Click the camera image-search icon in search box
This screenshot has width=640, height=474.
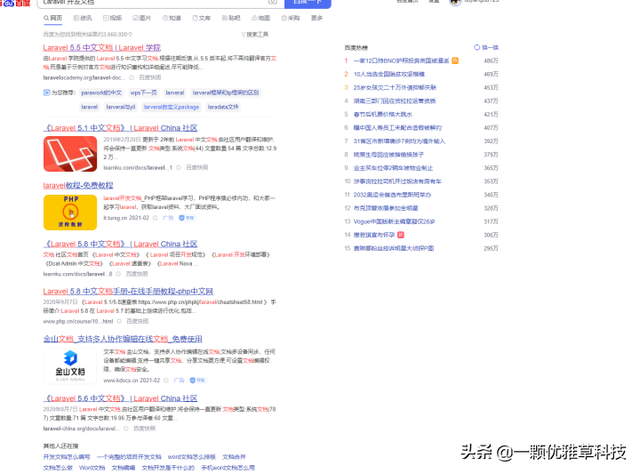272,2
